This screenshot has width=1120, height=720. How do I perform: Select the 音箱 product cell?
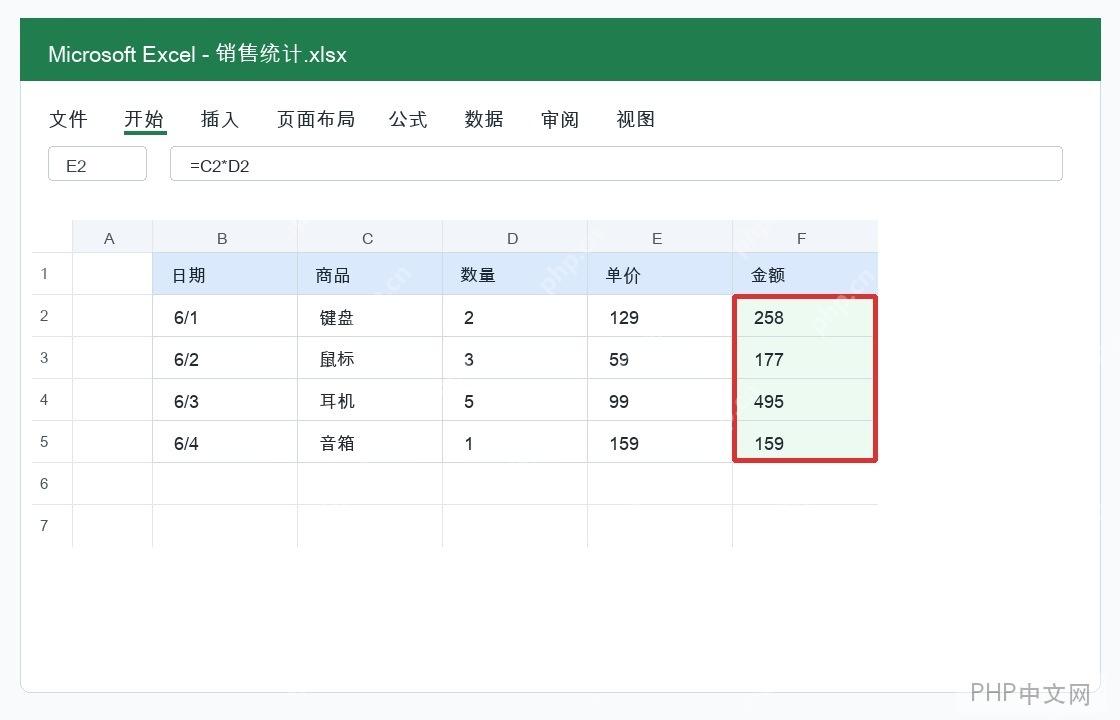tap(370, 442)
